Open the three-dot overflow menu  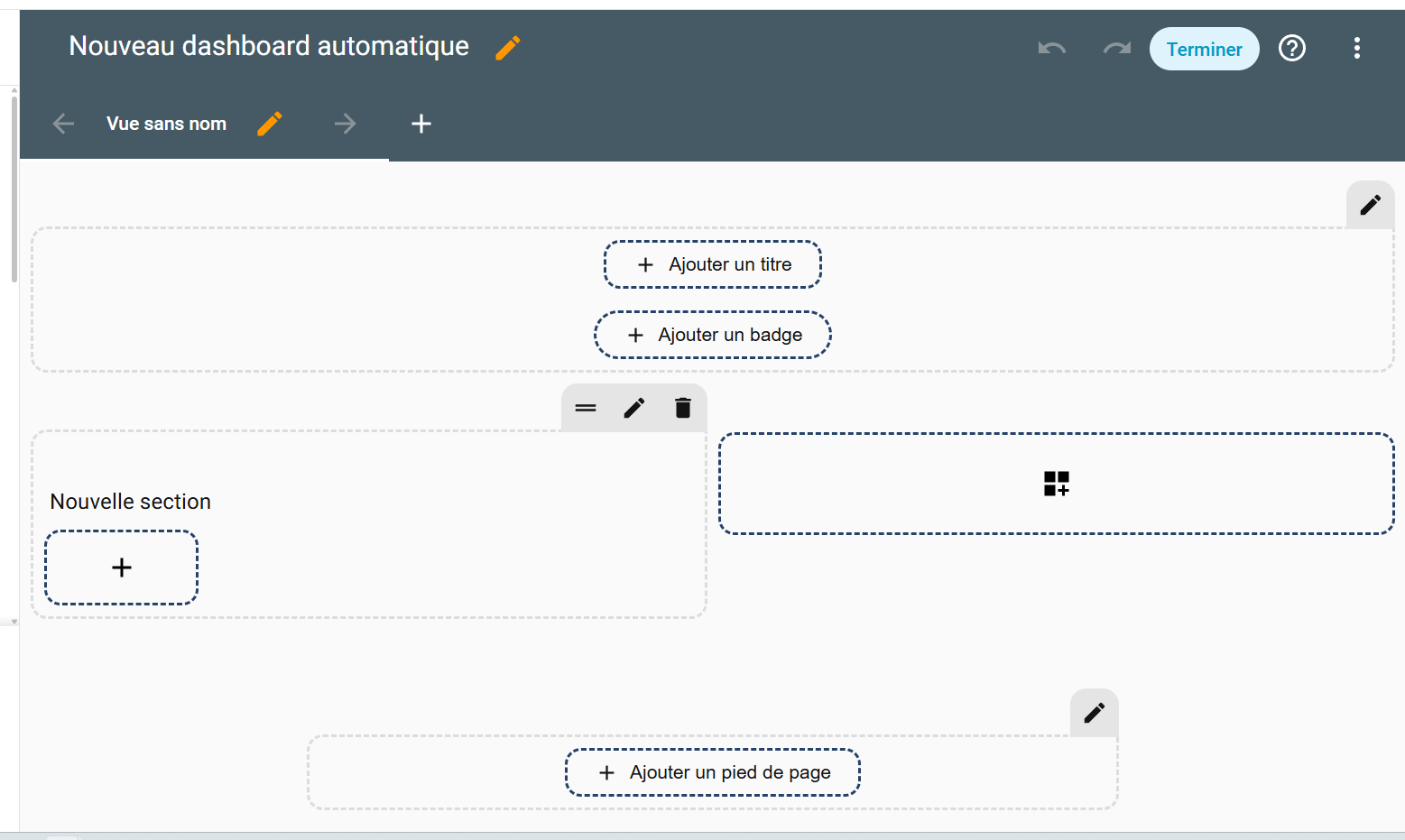click(1356, 49)
